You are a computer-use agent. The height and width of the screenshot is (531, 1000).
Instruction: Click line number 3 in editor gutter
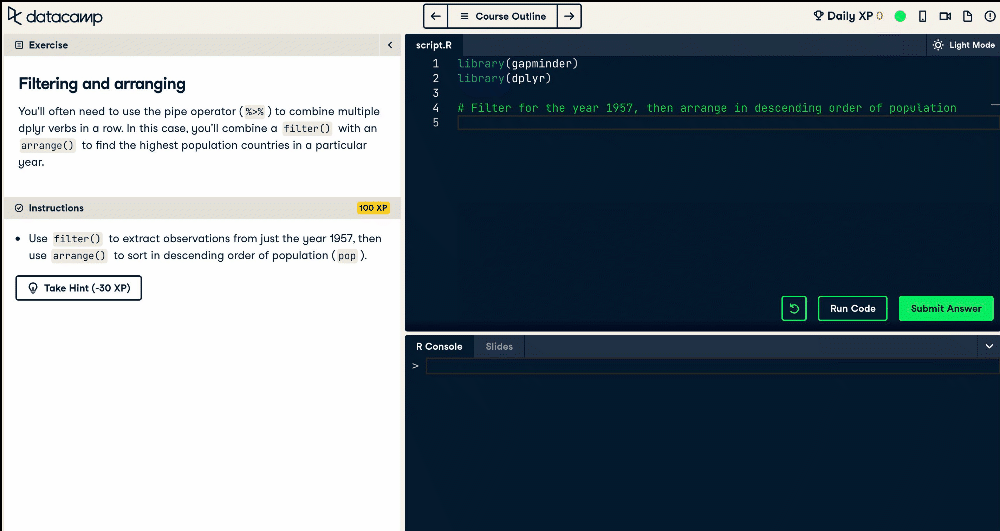[x=436, y=93]
